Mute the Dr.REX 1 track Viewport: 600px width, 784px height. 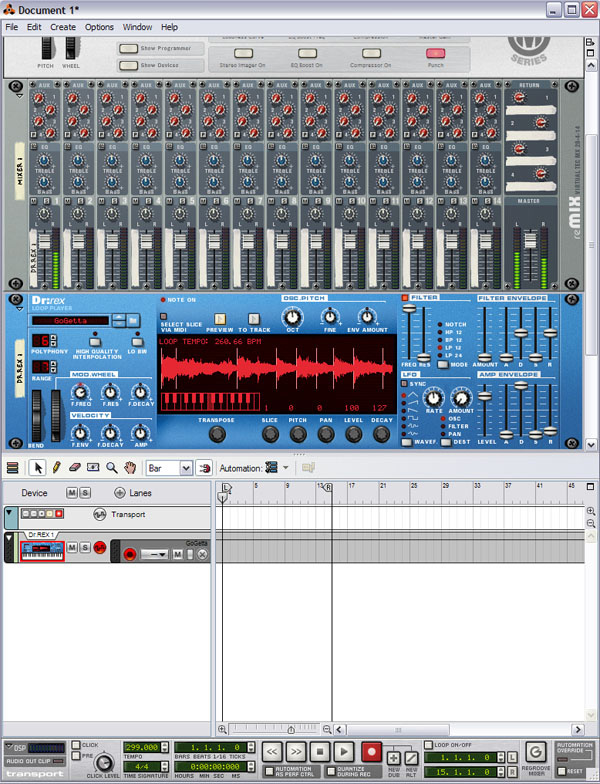72,548
